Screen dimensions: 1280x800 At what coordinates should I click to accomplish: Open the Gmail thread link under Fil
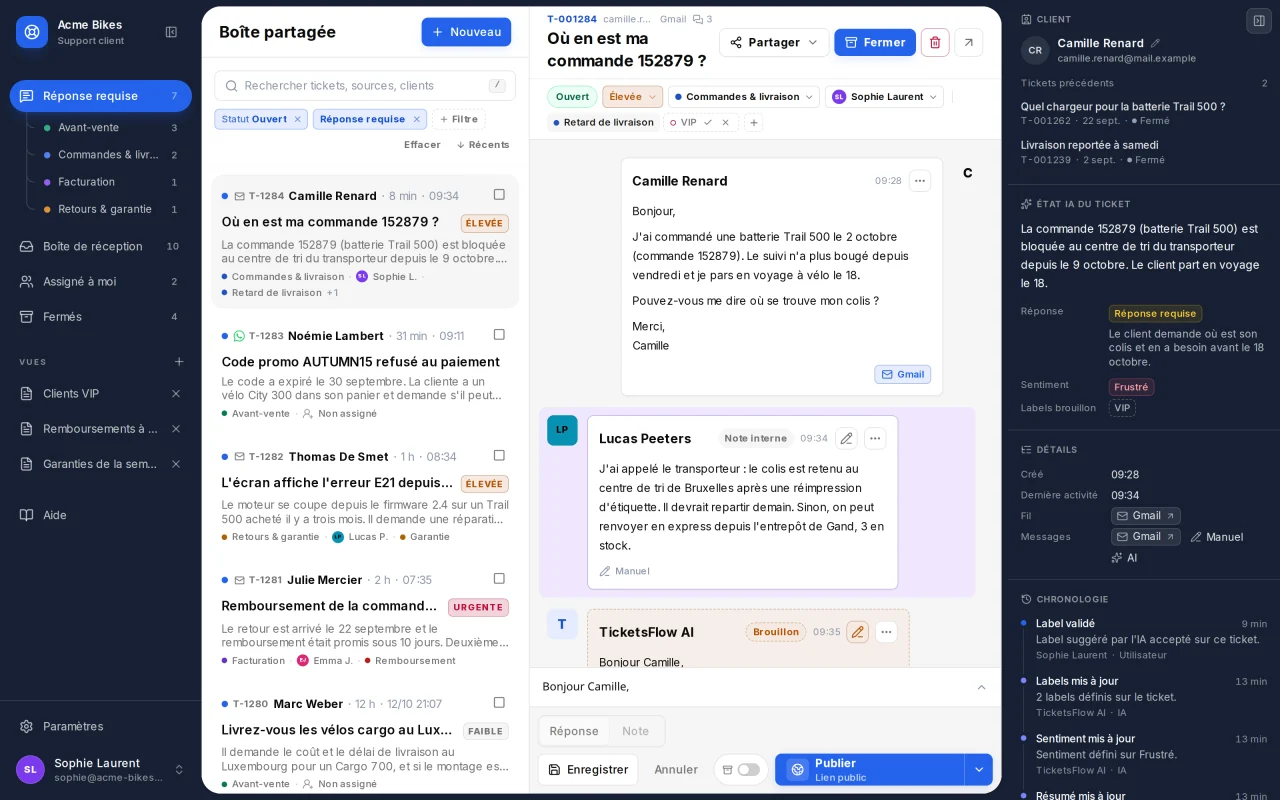[x=1146, y=516]
